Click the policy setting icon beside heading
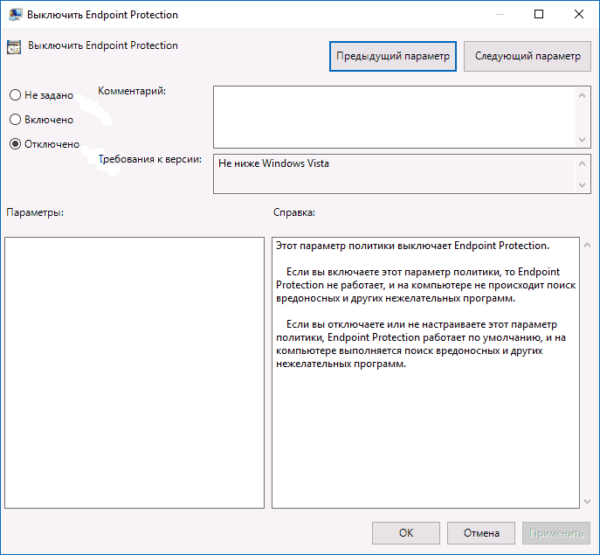Screen dimensions: 600x555 14,47
